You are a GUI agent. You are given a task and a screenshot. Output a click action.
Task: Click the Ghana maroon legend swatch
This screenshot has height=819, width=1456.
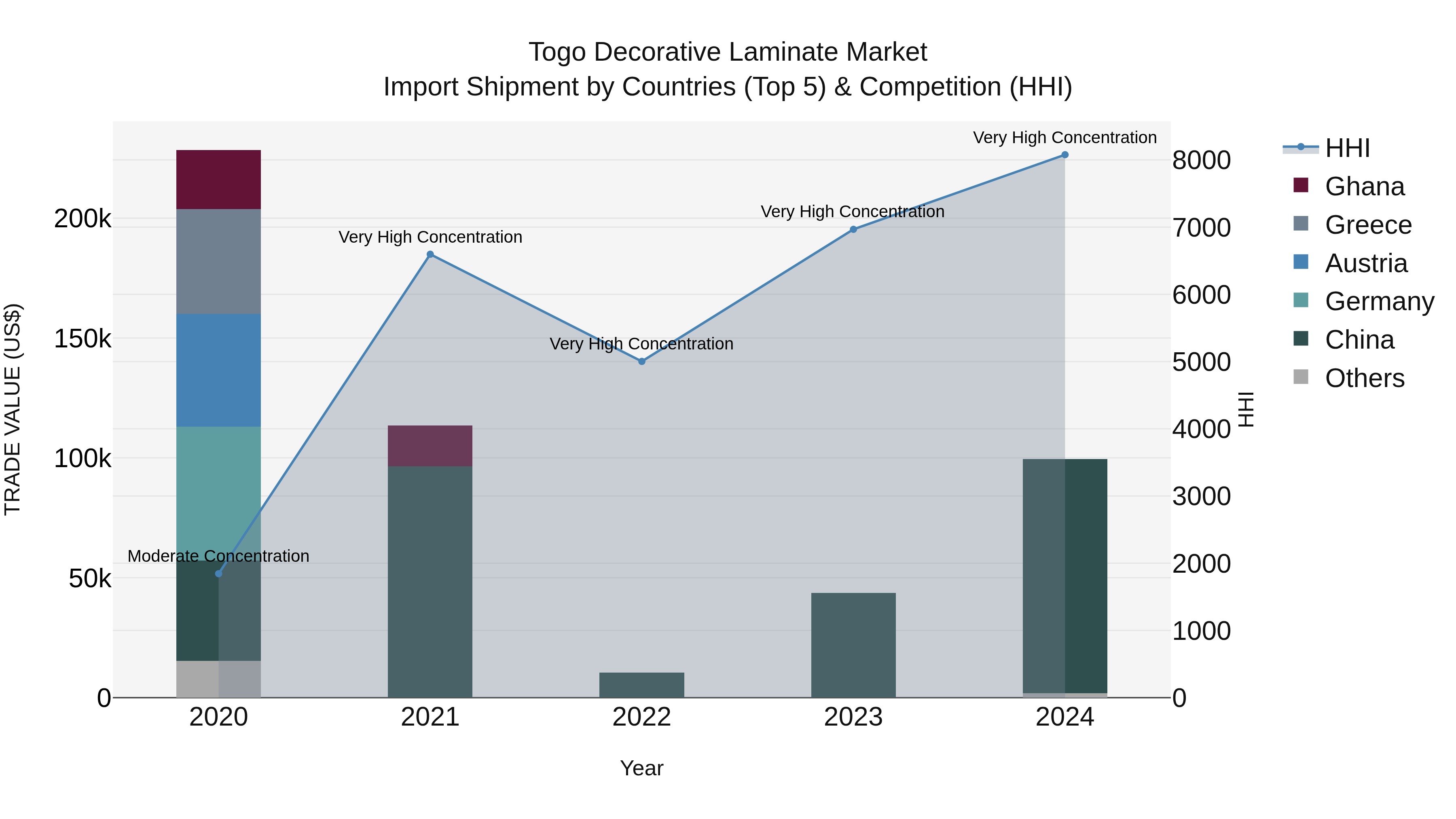(1301, 185)
